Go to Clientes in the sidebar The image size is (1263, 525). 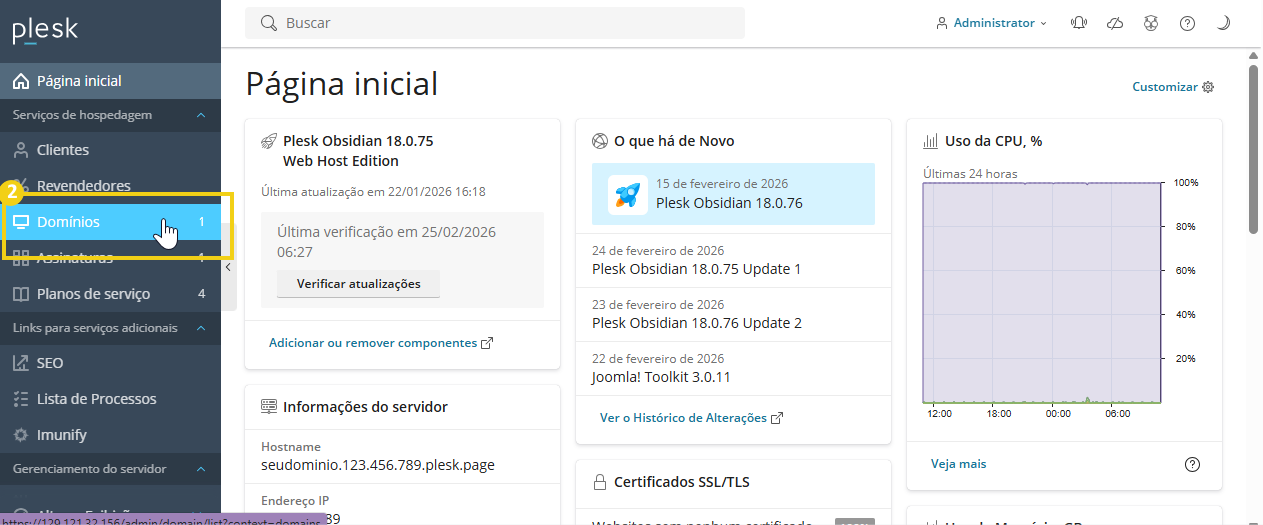click(62, 150)
